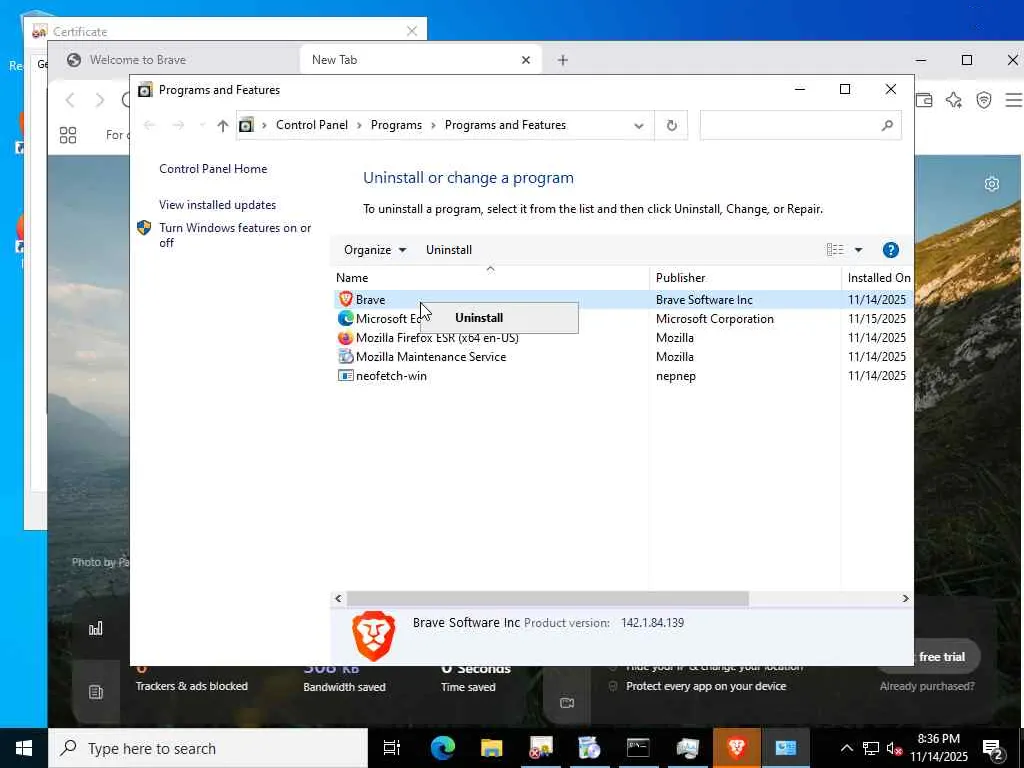Click Control Panel in the breadcrumb
This screenshot has width=1024, height=768.
[x=312, y=125]
